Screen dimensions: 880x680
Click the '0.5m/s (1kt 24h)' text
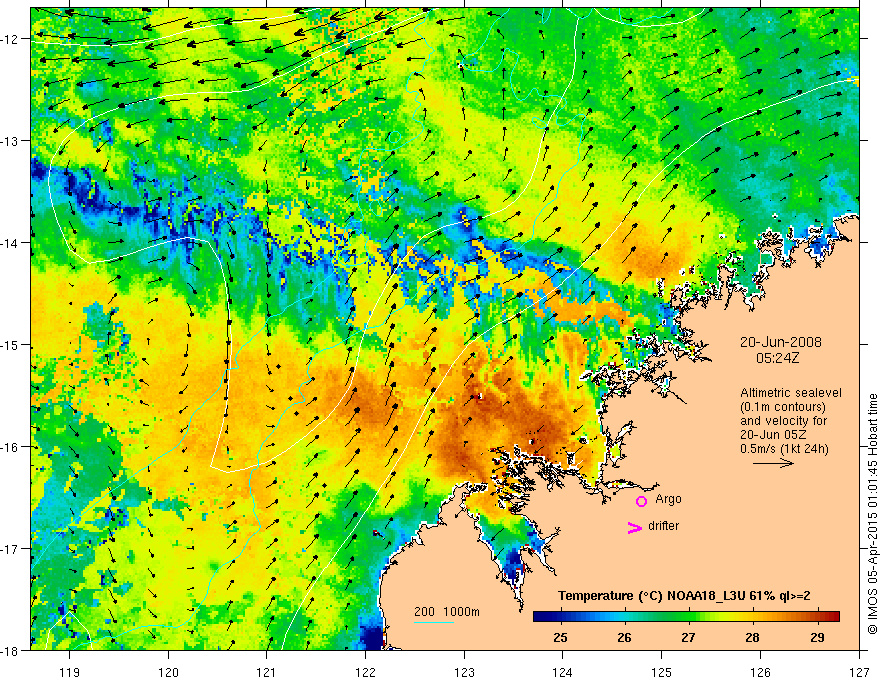pos(784,449)
